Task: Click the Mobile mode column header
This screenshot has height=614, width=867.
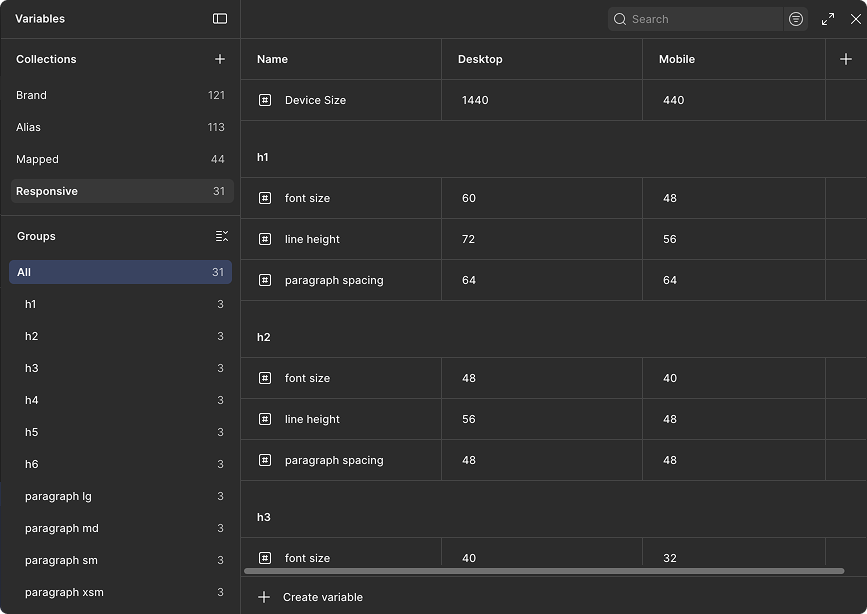Action: coord(734,59)
